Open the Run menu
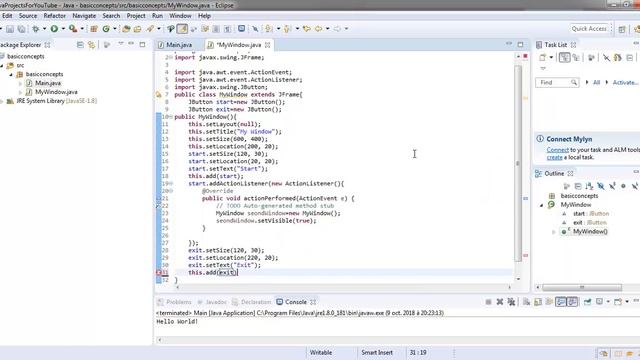640x360 pixels. click(157, 16)
